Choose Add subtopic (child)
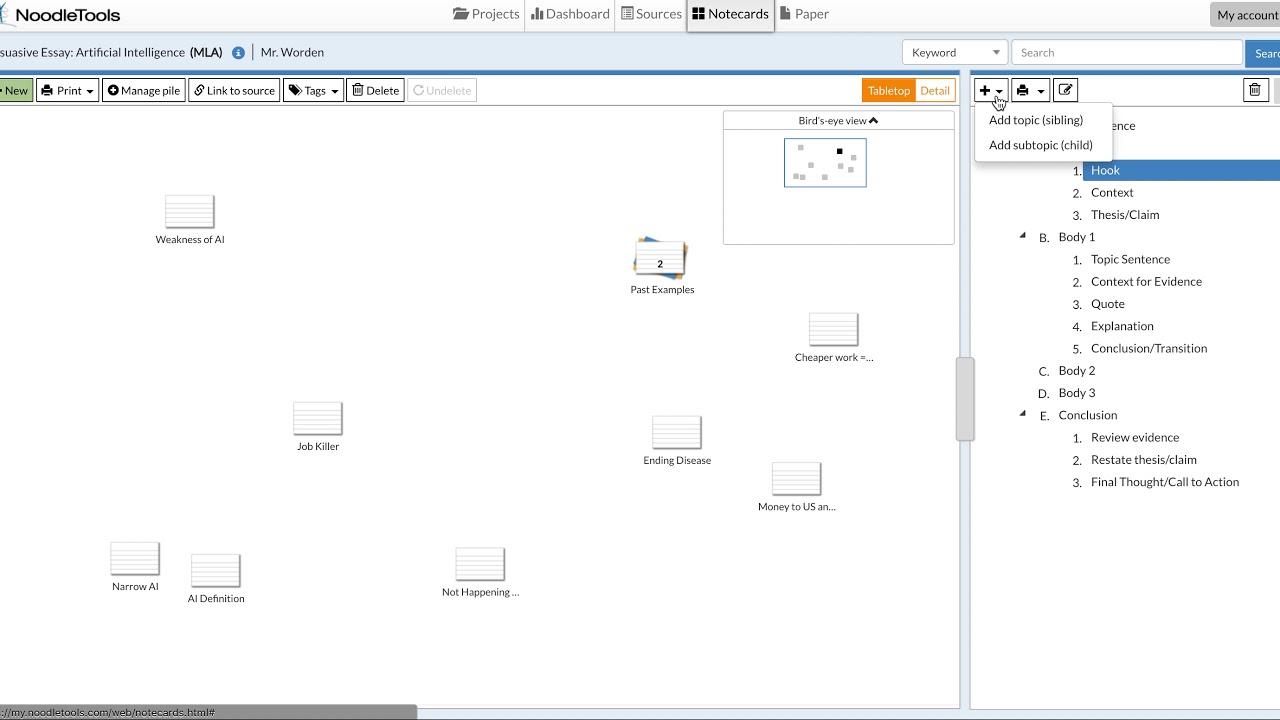The image size is (1280, 720). pos(1041,145)
